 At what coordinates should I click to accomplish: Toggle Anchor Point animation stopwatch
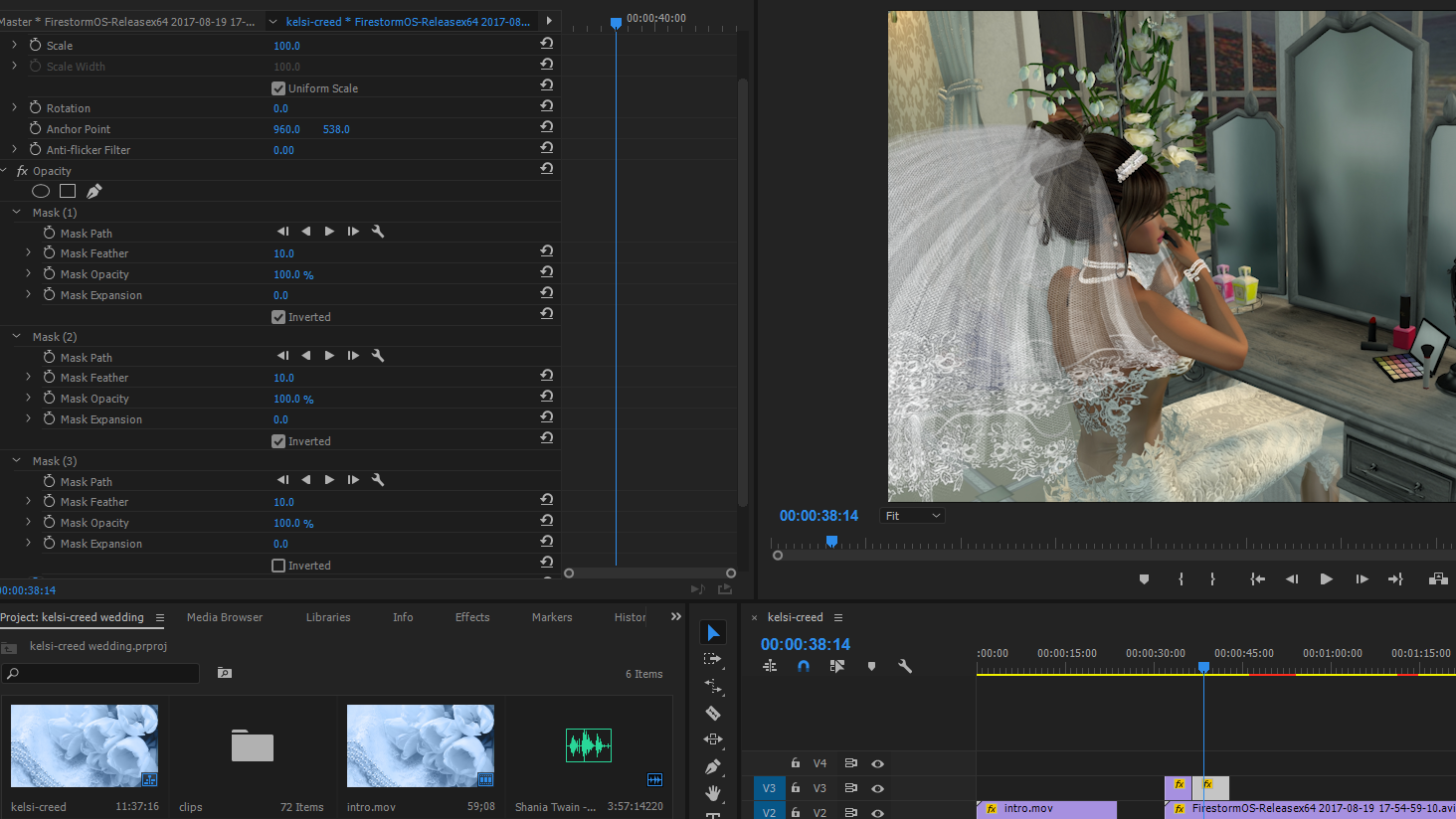point(35,128)
